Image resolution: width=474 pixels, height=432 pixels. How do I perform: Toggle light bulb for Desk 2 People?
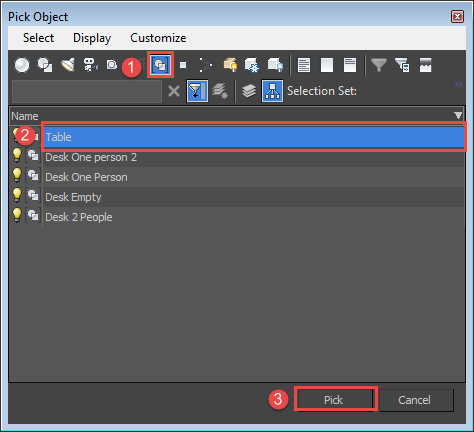pyautogui.click(x=17, y=215)
